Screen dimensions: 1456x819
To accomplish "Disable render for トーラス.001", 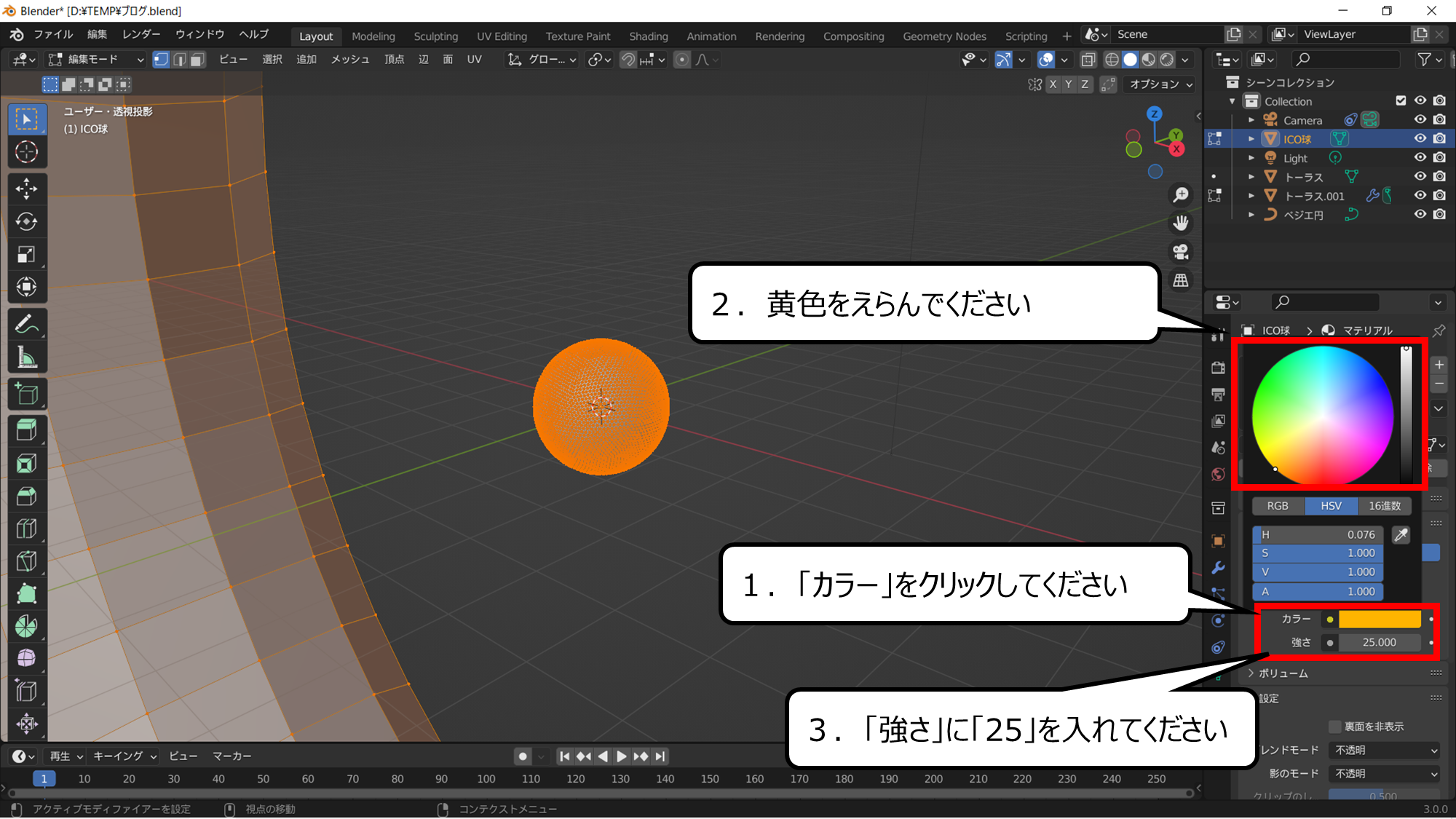I will [x=1439, y=195].
